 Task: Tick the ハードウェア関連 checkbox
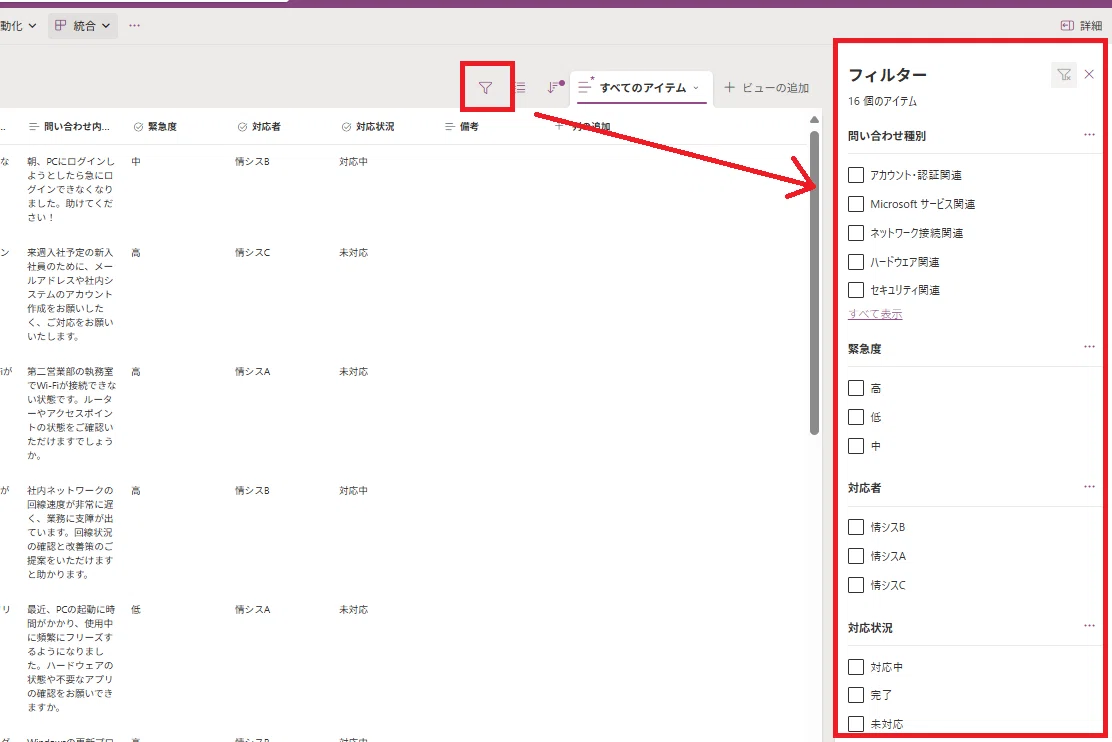[x=856, y=262]
